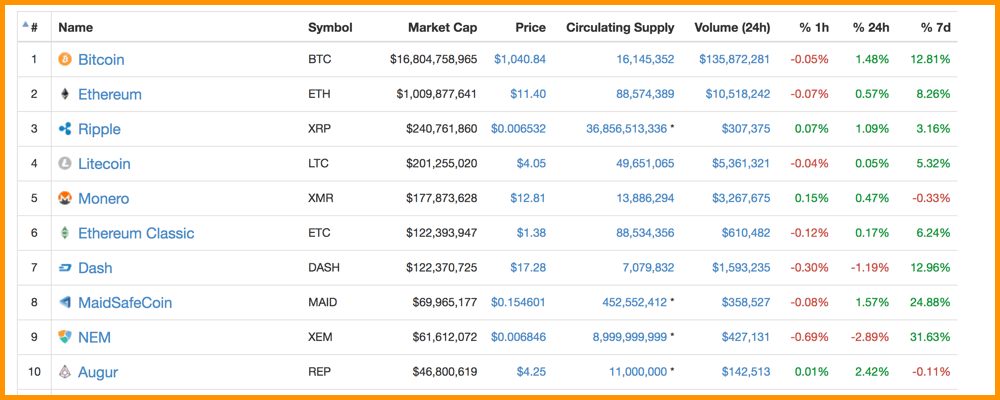Open the Monero name link
The width and height of the screenshot is (1000, 400).
coord(103,198)
